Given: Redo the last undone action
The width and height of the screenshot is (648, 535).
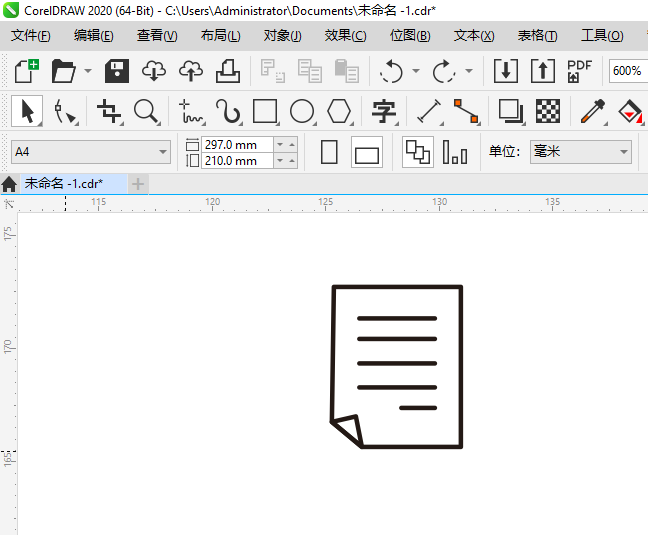Looking at the screenshot, I should pos(444,71).
